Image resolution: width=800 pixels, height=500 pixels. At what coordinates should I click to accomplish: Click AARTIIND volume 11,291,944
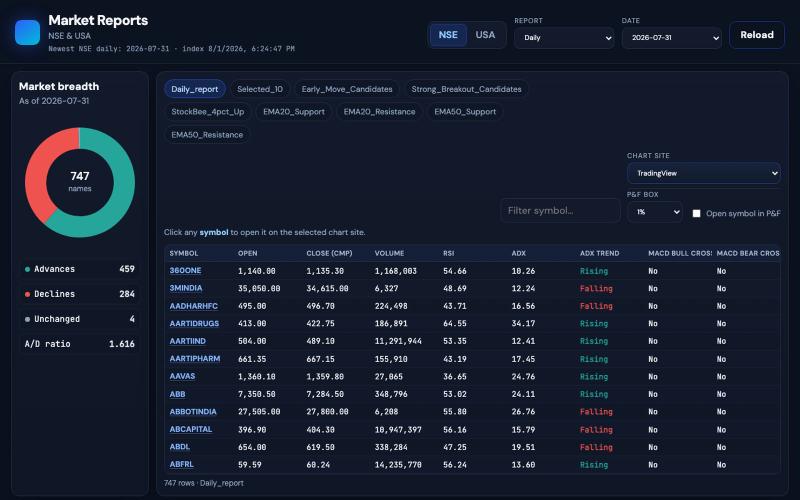coord(398,341)
